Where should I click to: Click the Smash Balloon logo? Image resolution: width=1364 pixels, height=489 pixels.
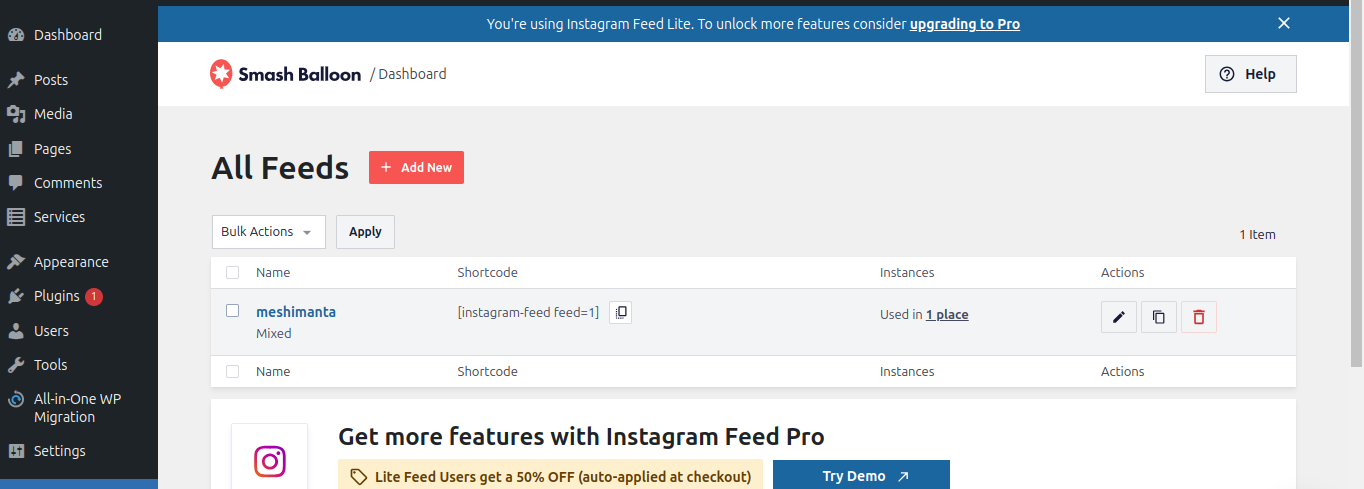coord(285,74)
